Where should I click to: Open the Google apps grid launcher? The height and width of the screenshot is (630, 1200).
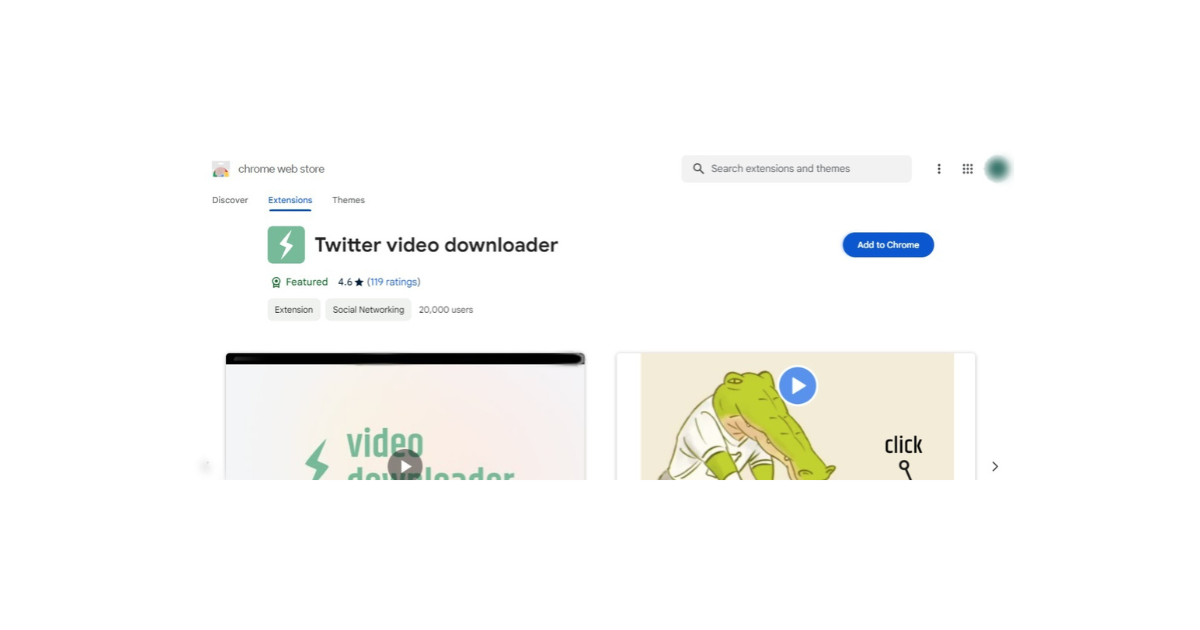(967, 169)
